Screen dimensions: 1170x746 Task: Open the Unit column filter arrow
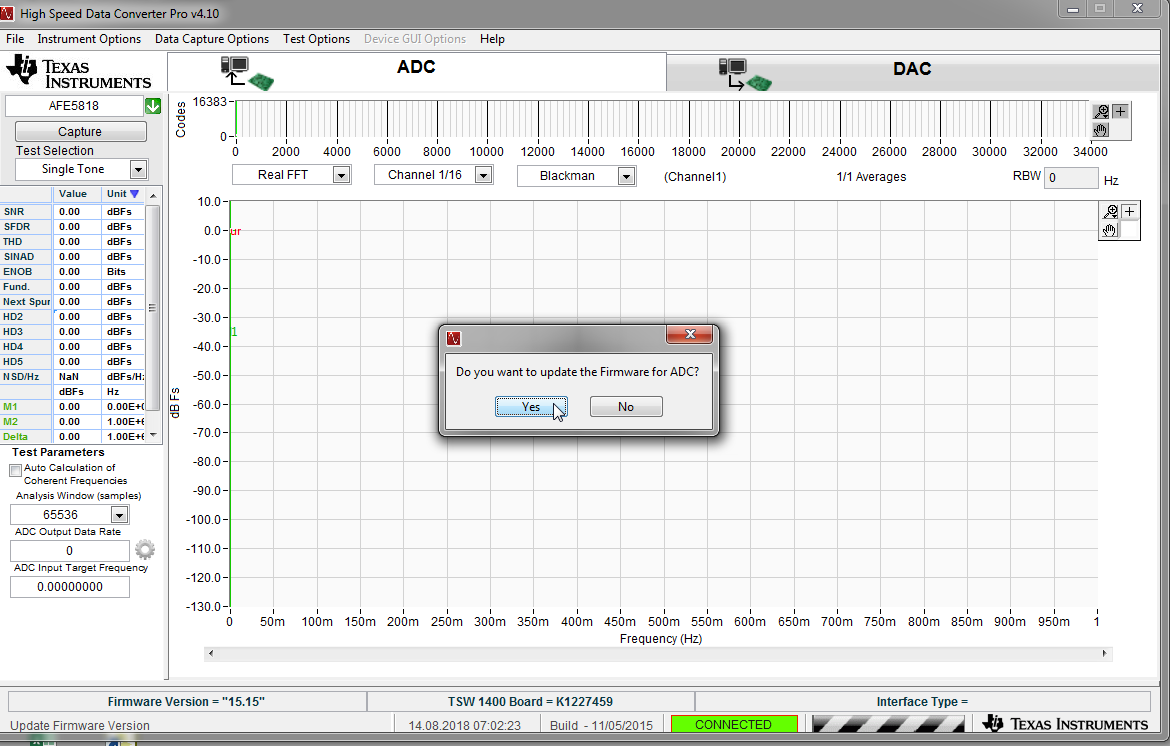click(x=134, y=194)
